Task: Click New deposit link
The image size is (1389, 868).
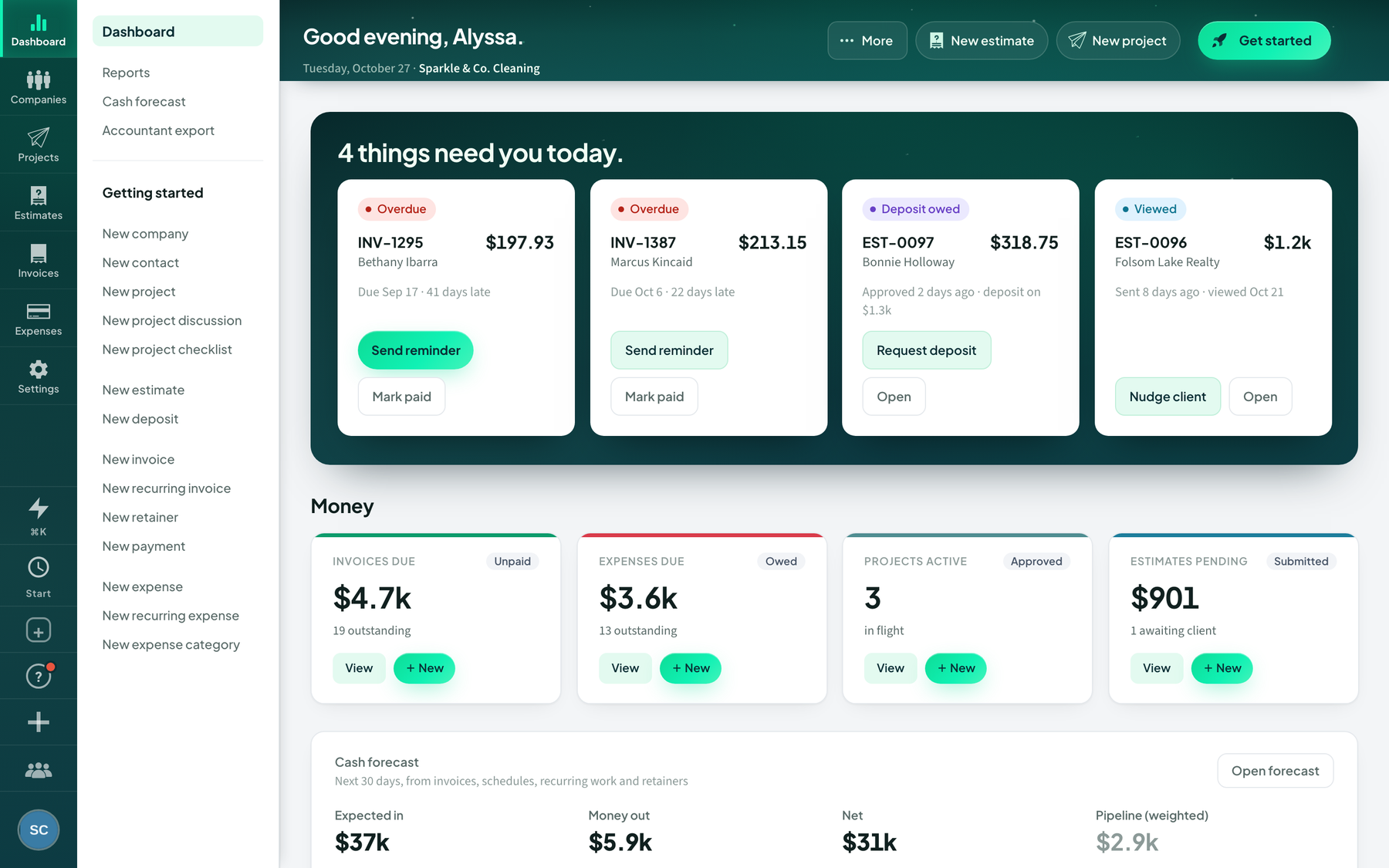Action: point(140,419)
